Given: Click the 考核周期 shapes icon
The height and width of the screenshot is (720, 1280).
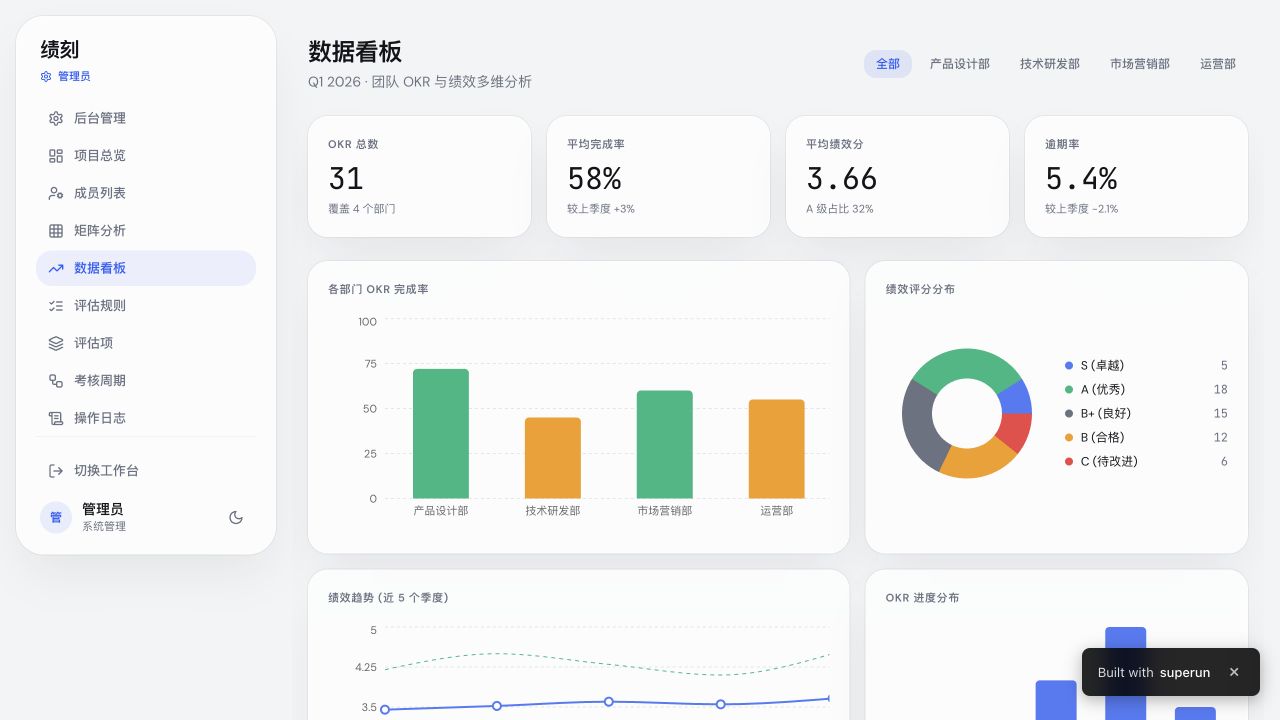Looking at the screenshot, I should pos(56,381).
